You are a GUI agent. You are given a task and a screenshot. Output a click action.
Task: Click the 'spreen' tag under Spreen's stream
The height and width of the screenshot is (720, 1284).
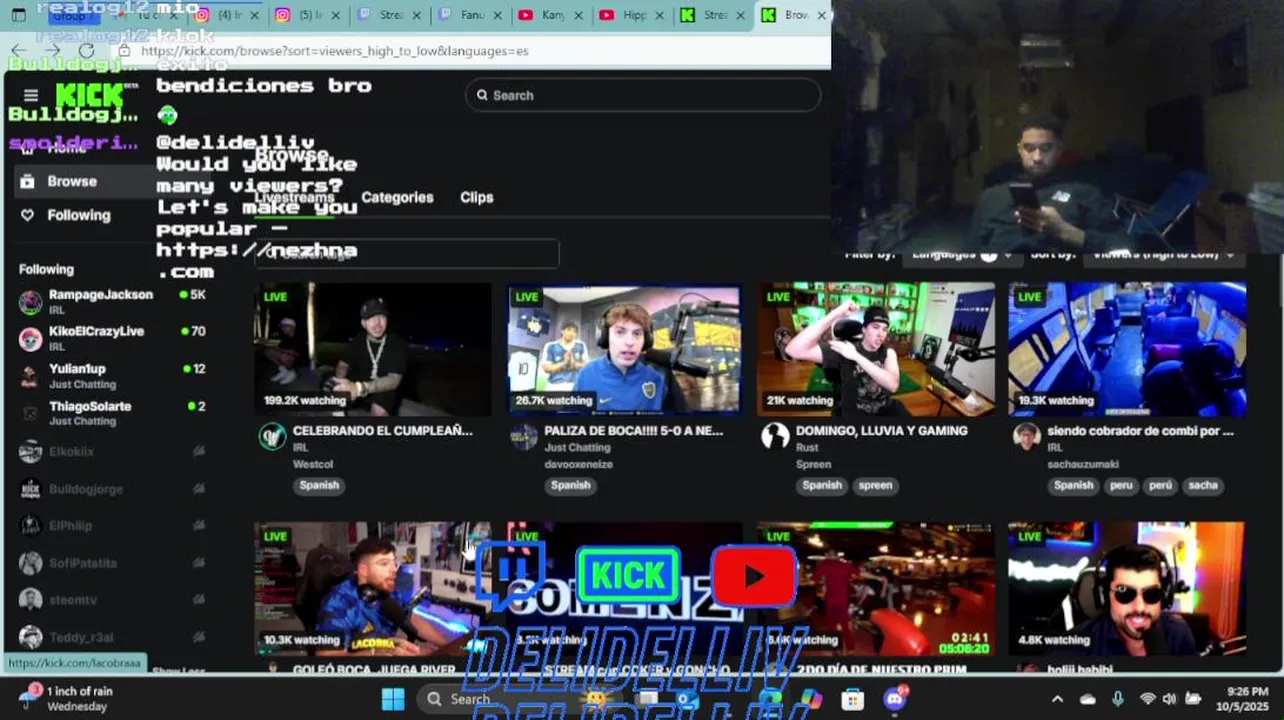point(875,485)
